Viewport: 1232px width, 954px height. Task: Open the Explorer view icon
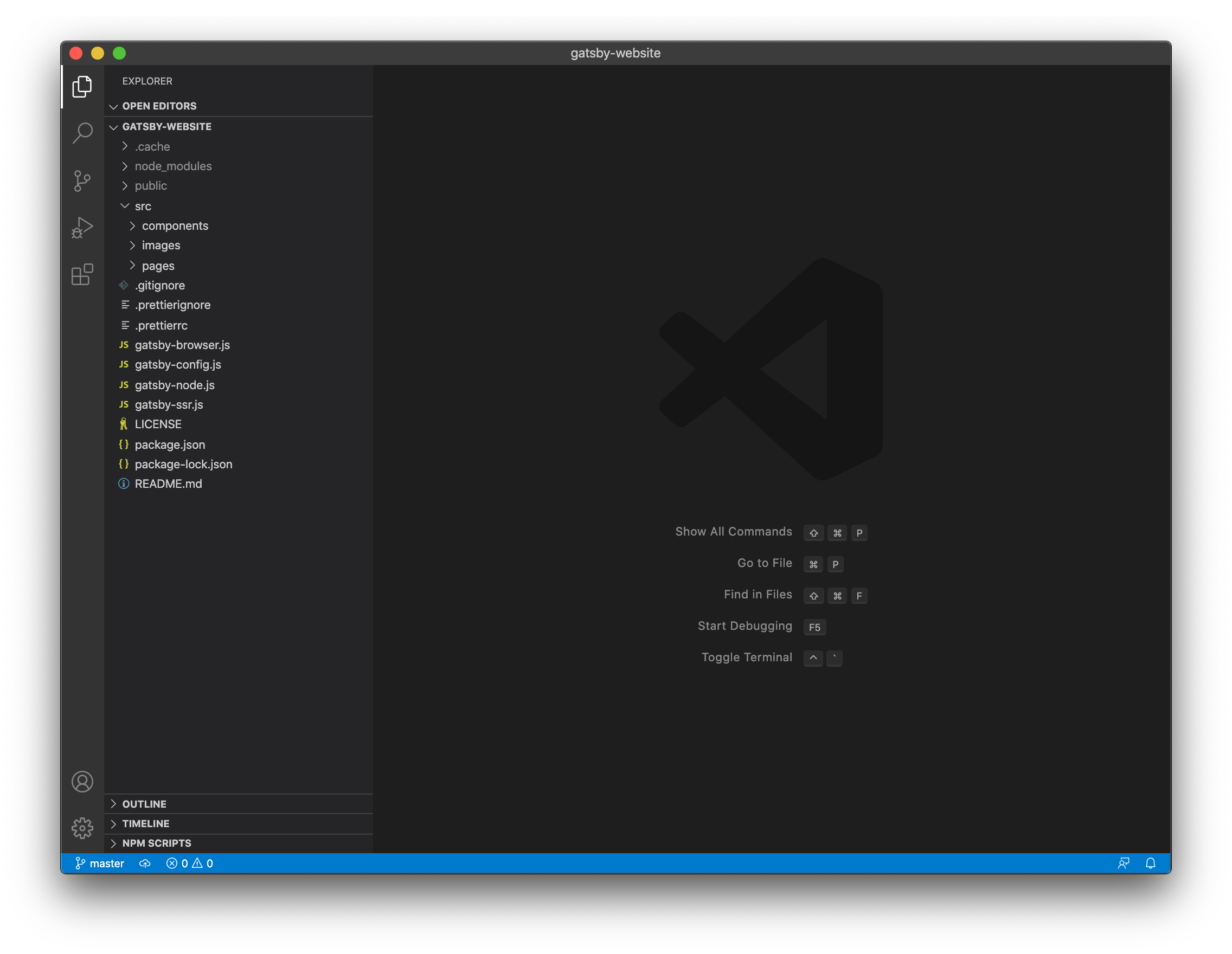pyautogui.click(x=82, y=86)
